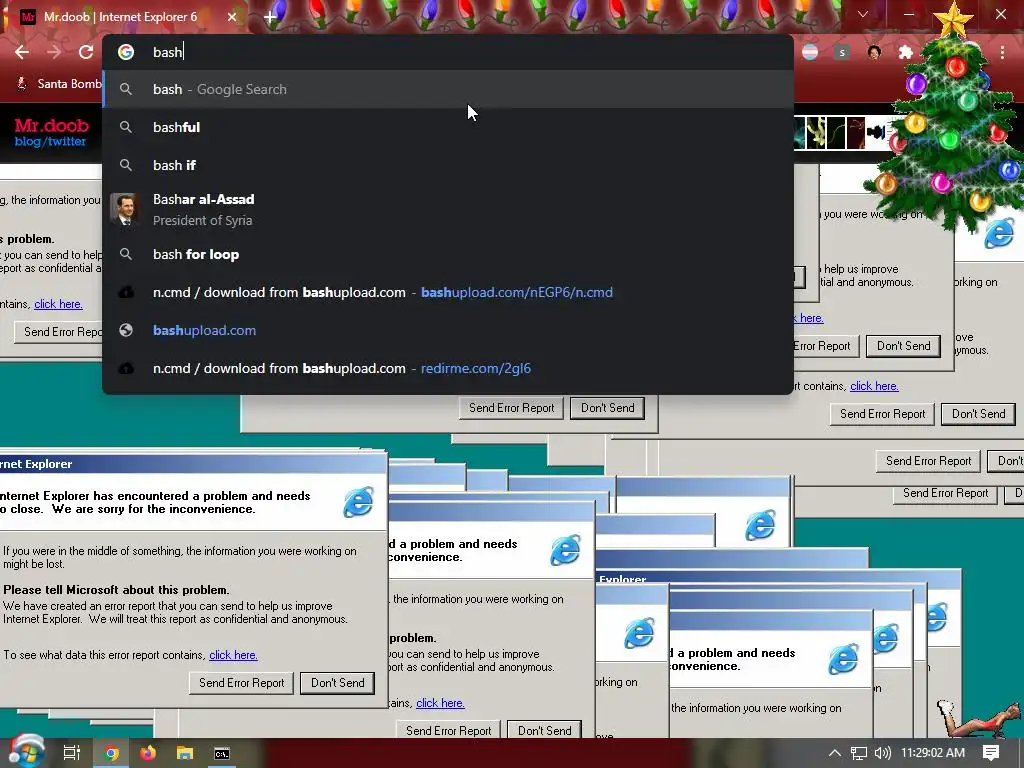Select the Bashar al-Assad suggestion

tap(447, 210)
